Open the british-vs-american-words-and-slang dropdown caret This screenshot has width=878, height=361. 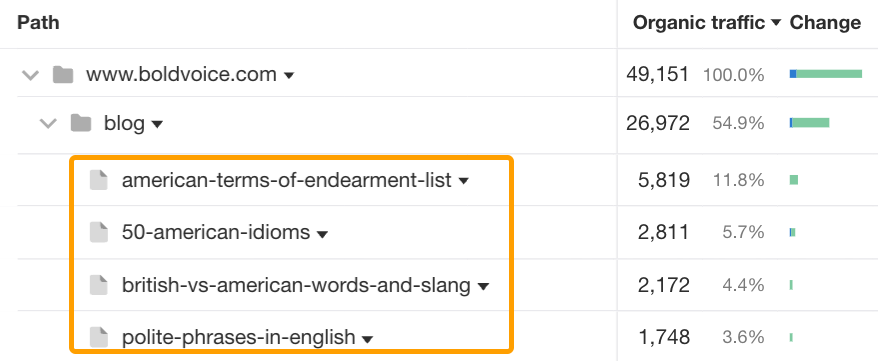pos(483,287)
